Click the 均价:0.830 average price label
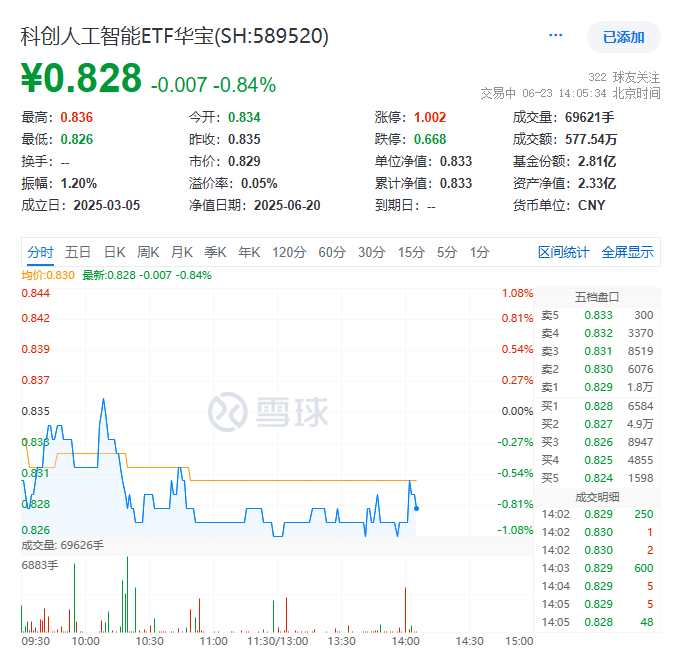Viewport: 673px width, 658px height. coord(48,275)
